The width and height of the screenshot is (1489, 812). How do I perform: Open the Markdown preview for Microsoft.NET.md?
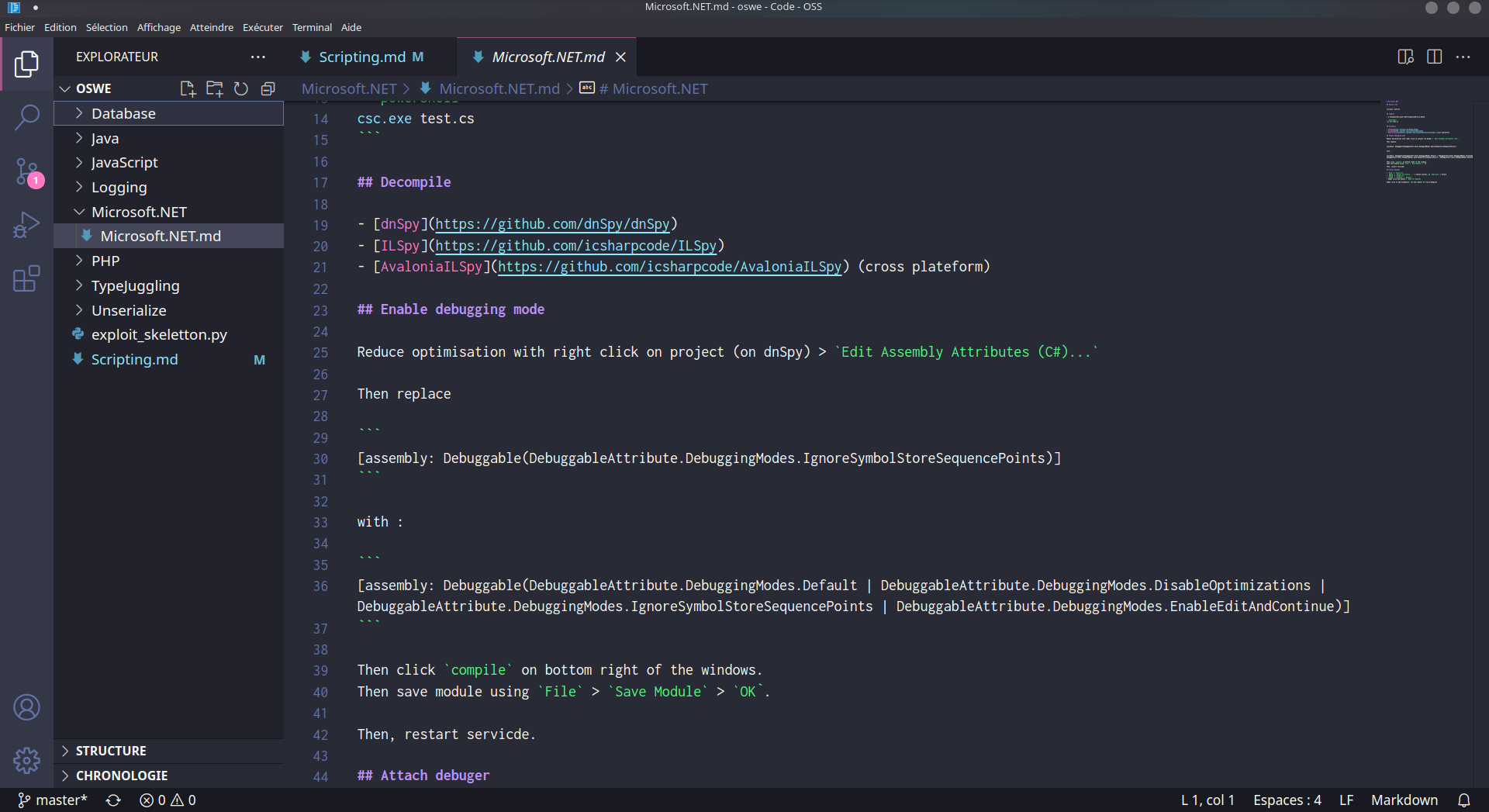click(1405, 57)
